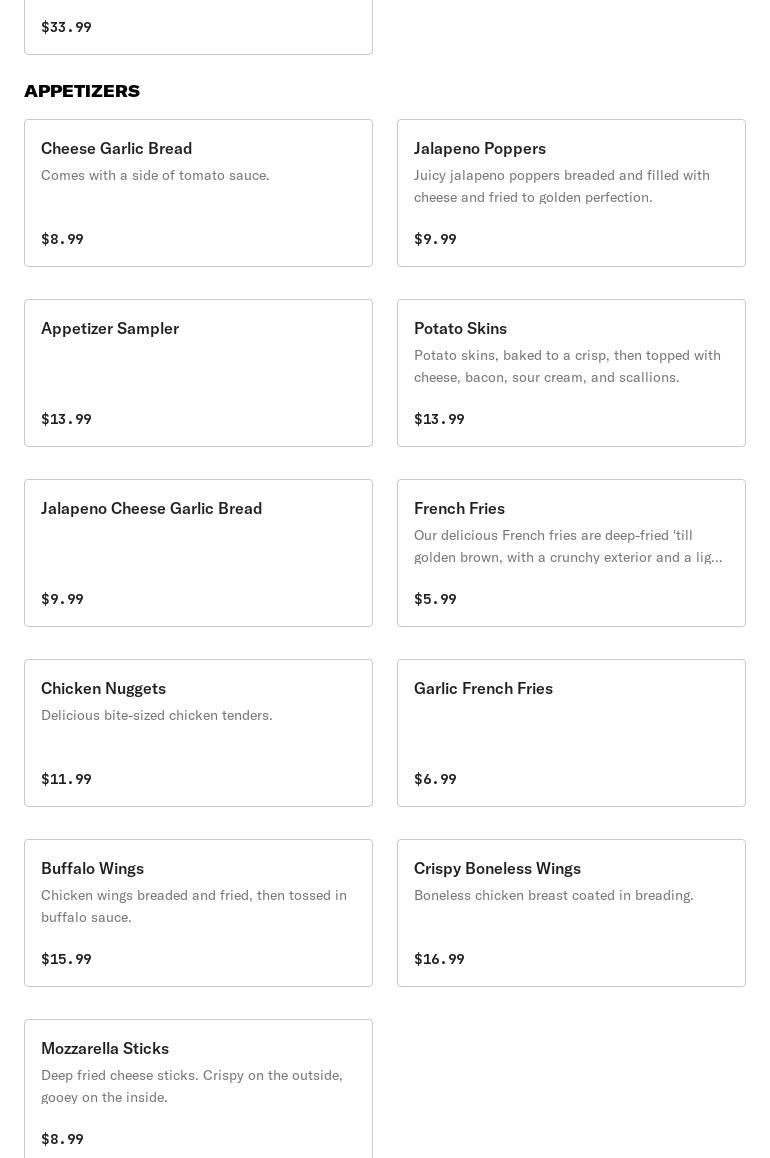Click the Potato Skins description text

click(567, 366)
